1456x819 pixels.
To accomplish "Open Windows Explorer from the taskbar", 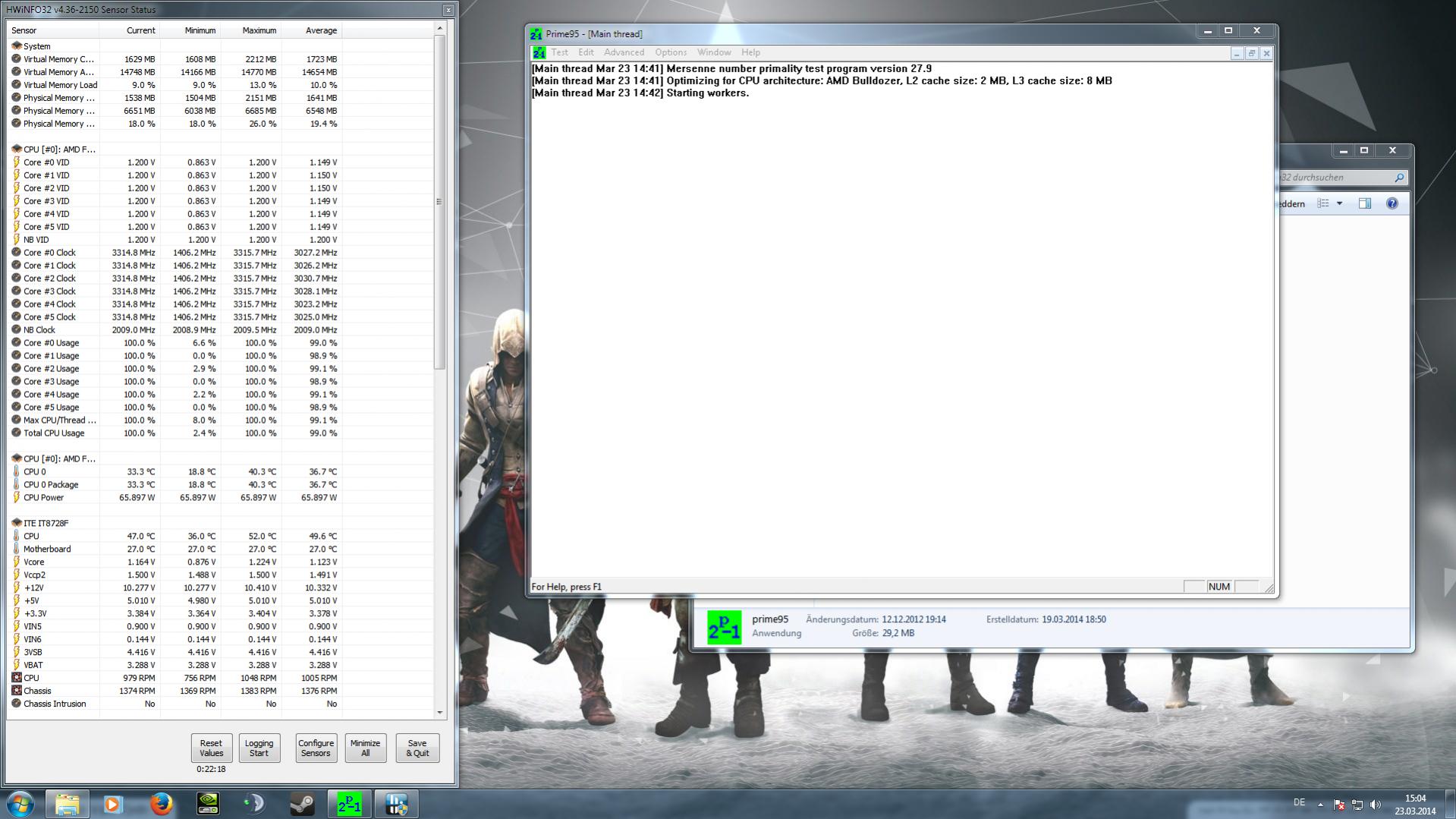I will (67, 804).
